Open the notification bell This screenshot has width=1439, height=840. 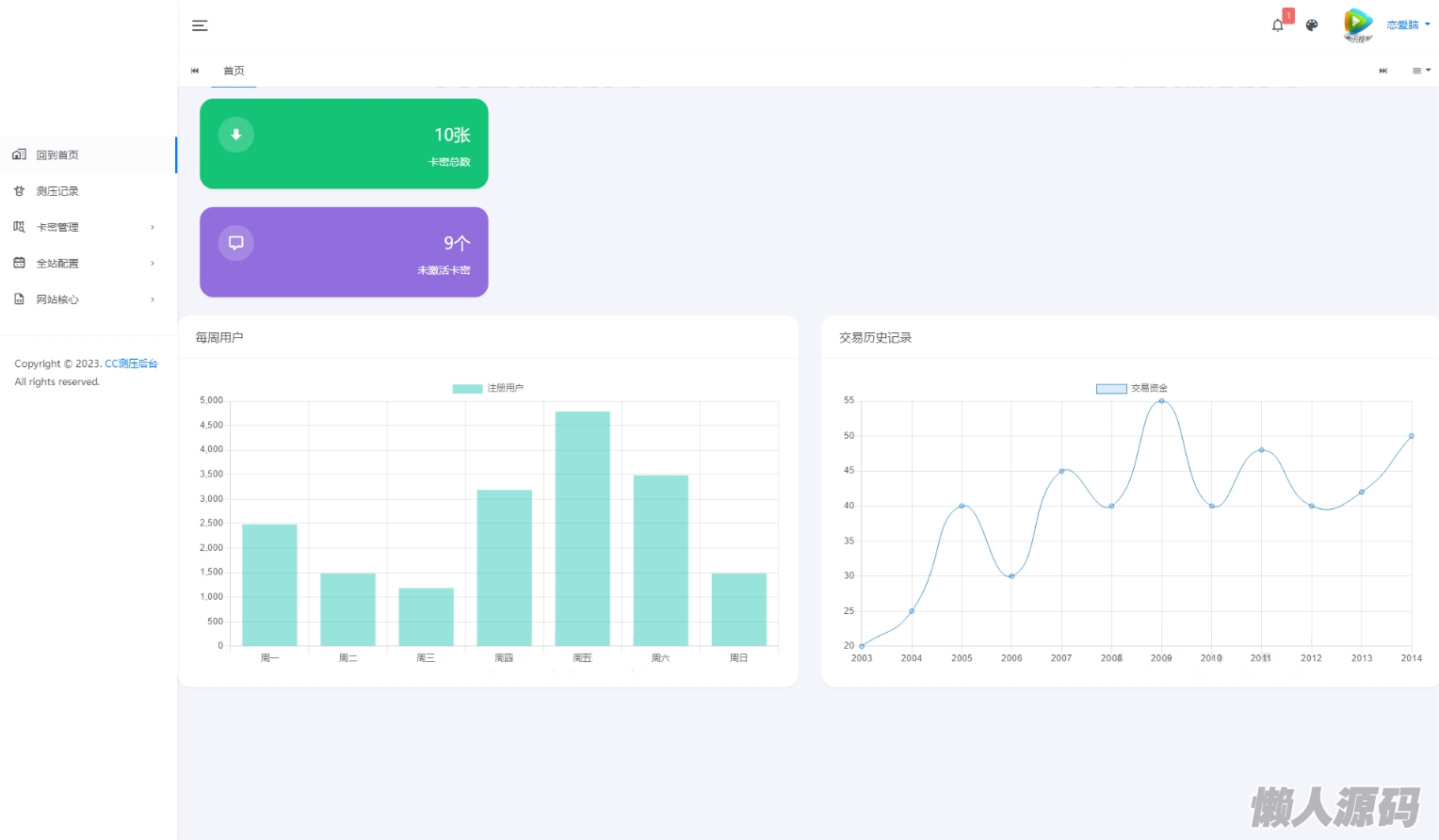(1278, 25)
